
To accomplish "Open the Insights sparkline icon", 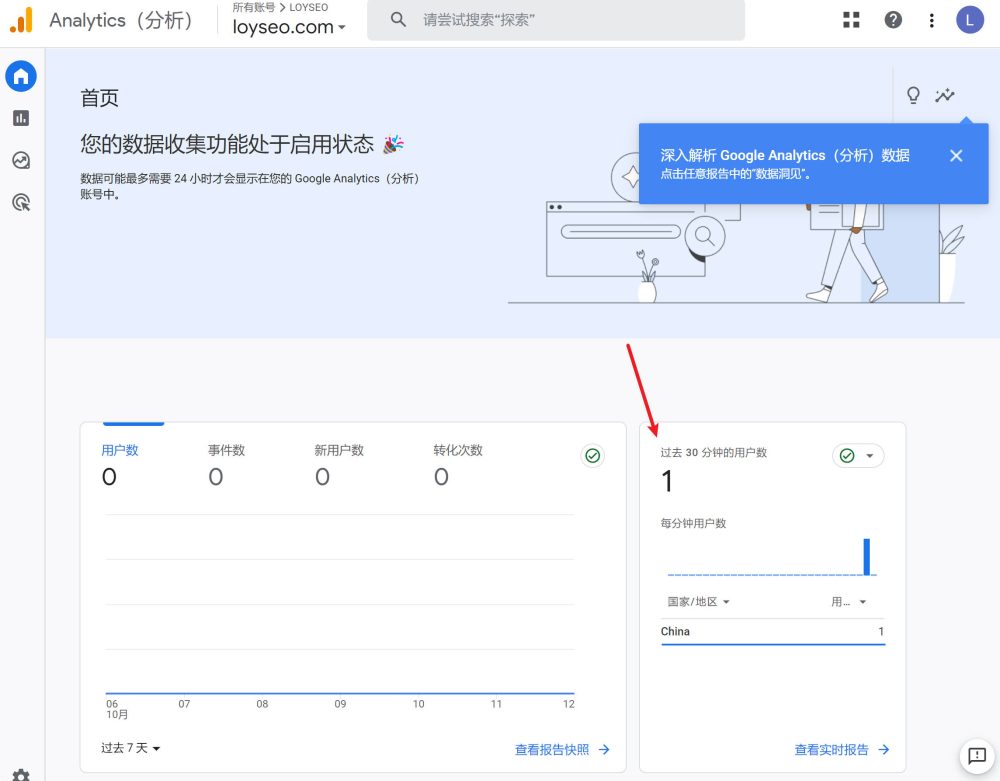I will click(945, 95).
